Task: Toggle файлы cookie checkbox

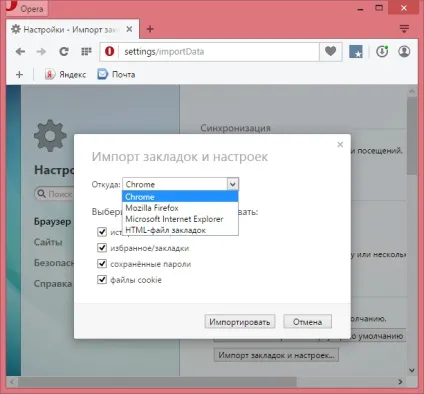Action: pos(102,280)
